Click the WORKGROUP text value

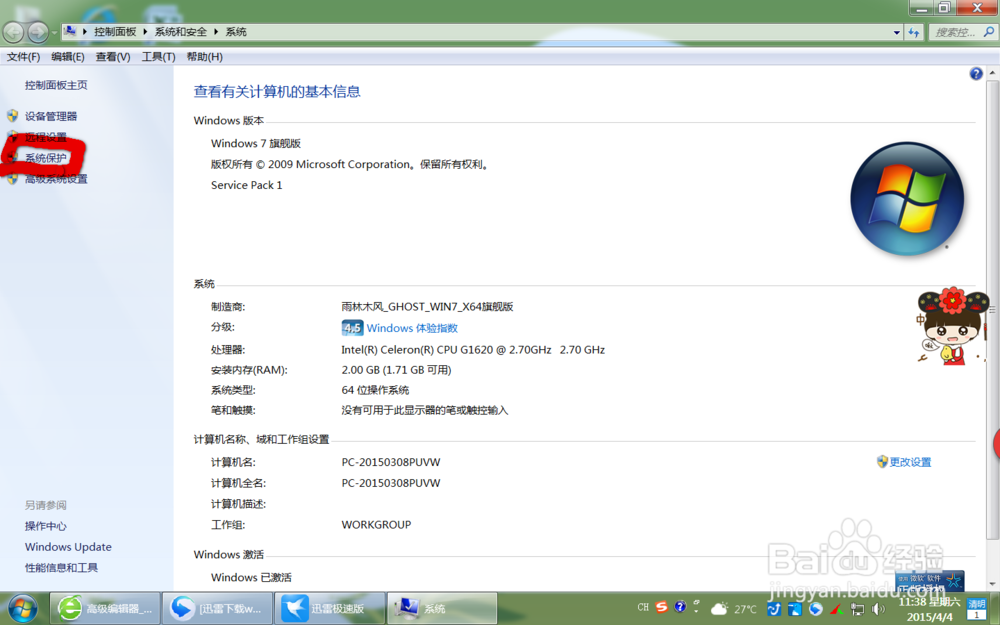point(376,524)
